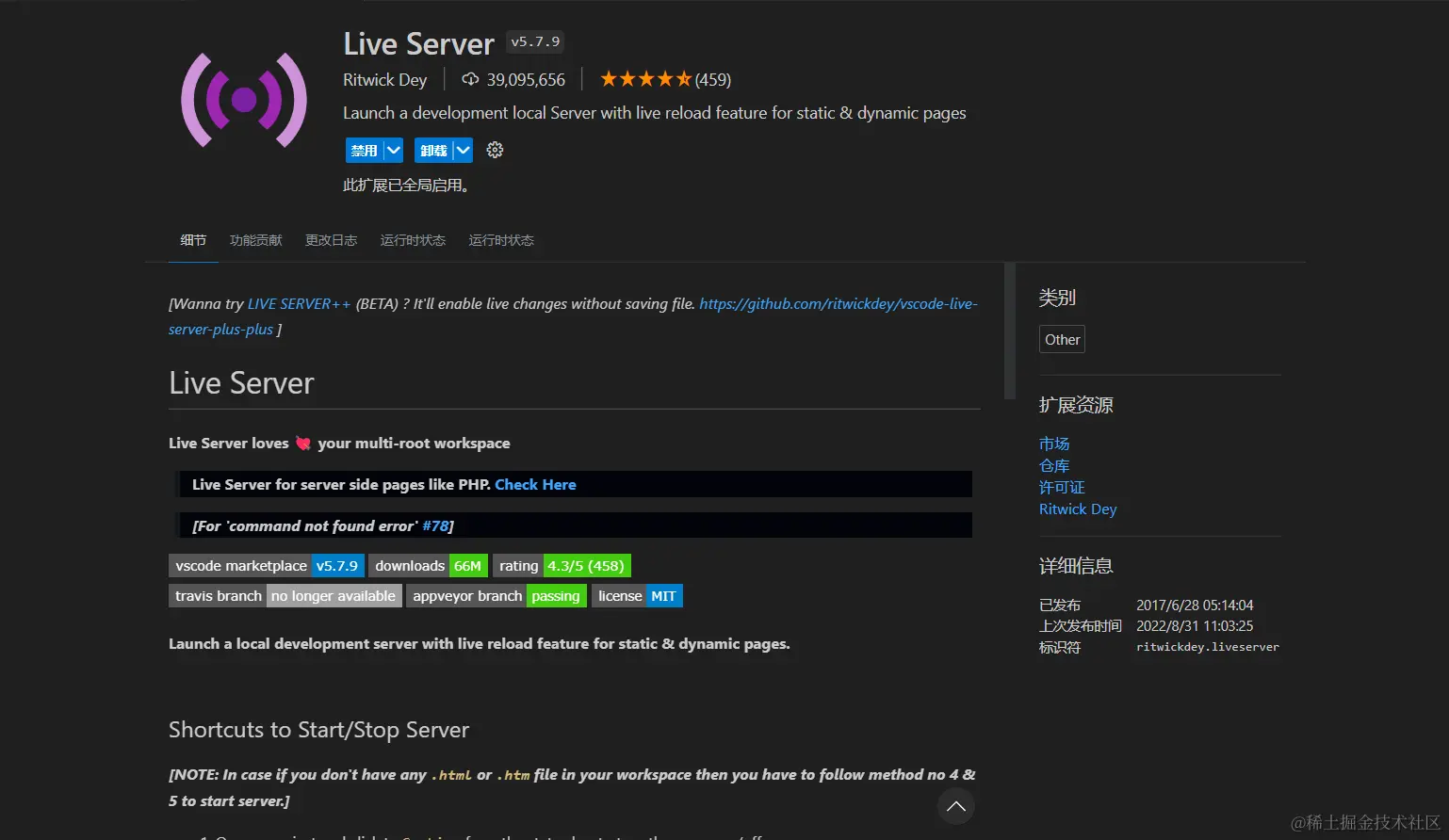Click the 扩展资源 section heading
The width and height of the screenshot is (1449, 840).
[x=1076, y=405]
